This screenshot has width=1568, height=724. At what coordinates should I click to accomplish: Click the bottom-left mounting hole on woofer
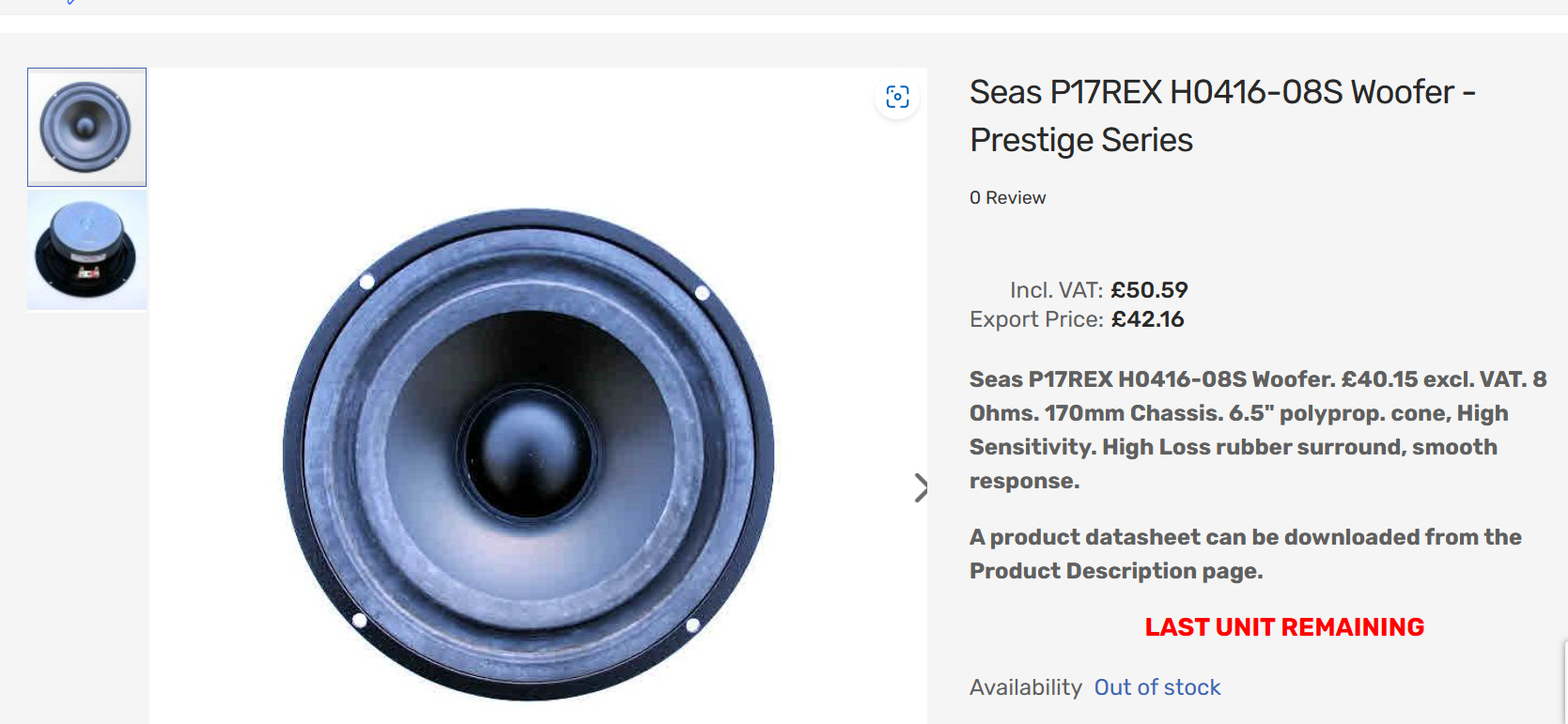click(359, 620)
